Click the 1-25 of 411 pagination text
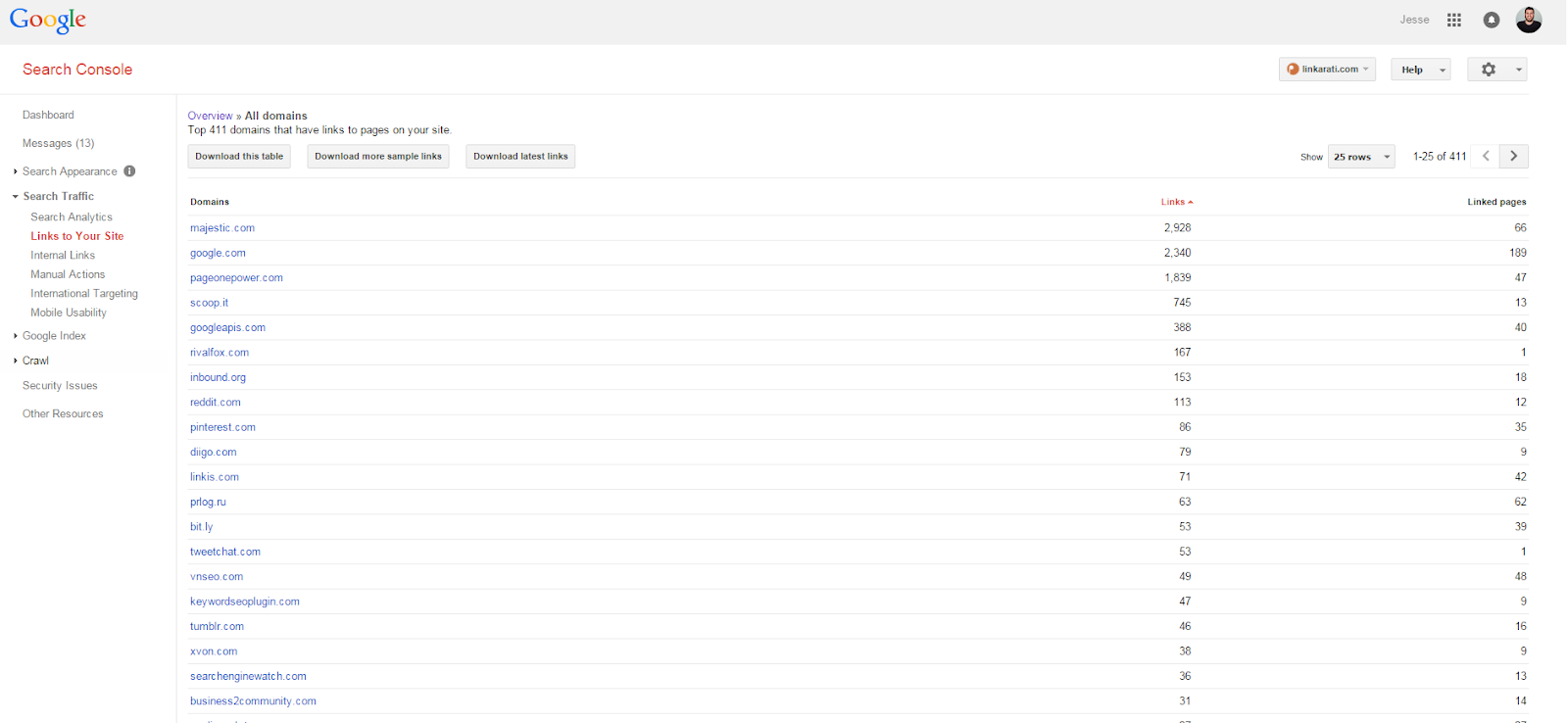1568x723 pixels. (x=1440, y=157)
